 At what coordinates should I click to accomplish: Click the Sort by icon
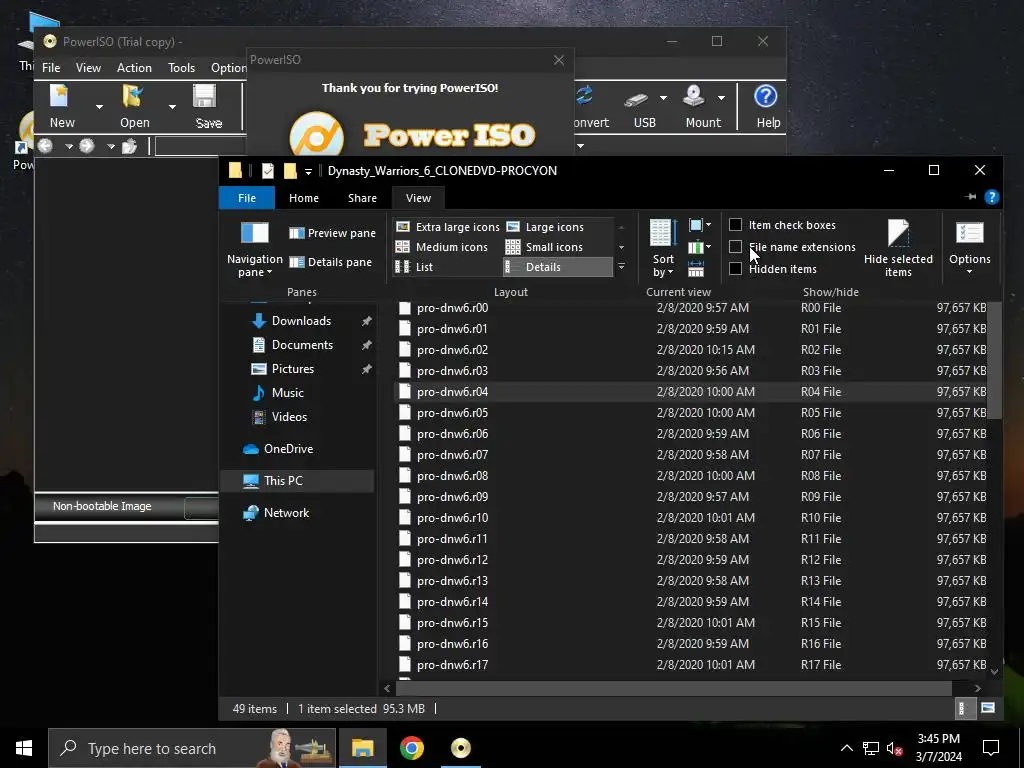click(x=662, y=233)
